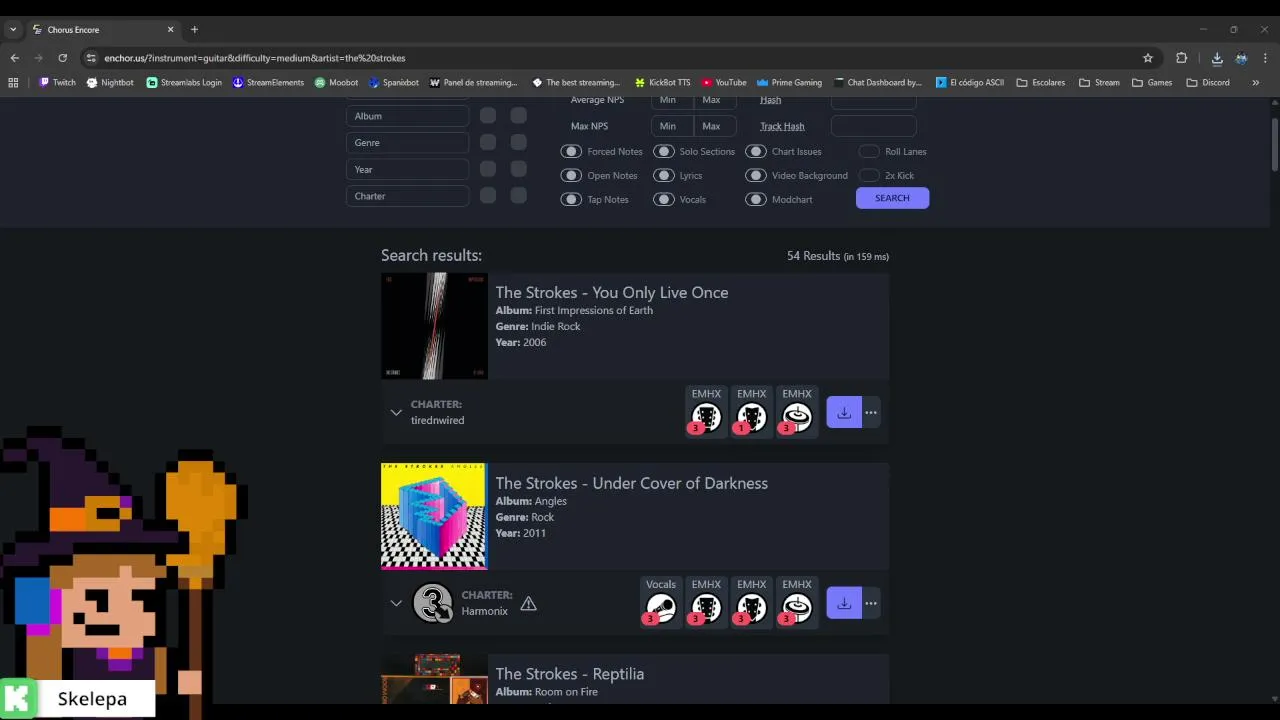Download the Under Cover of Darkness chart
Screen dimensions: 1280x720
844,603
